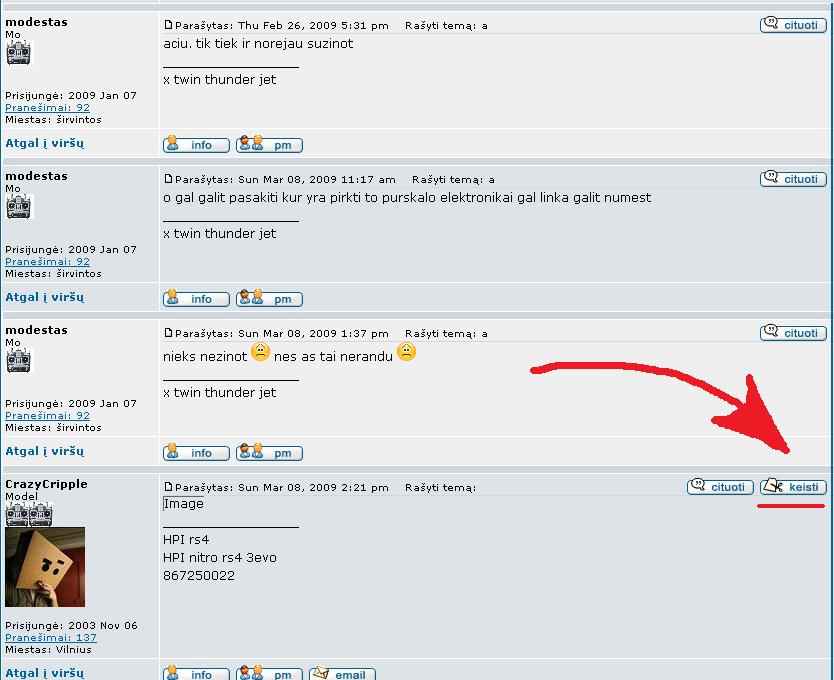Image resolution: width=834 pixels, height=680 pixels.
Task: Click the cituoti quote button on the Feb 26 post
Action: coord(793,25)
